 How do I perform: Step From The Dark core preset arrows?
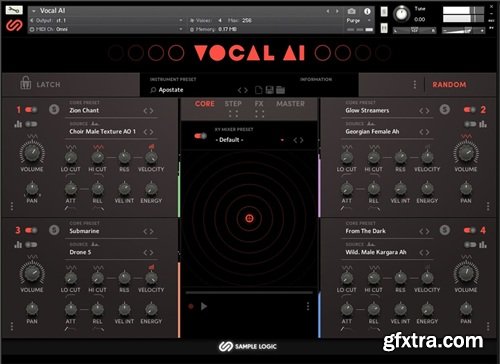[424, 231]
